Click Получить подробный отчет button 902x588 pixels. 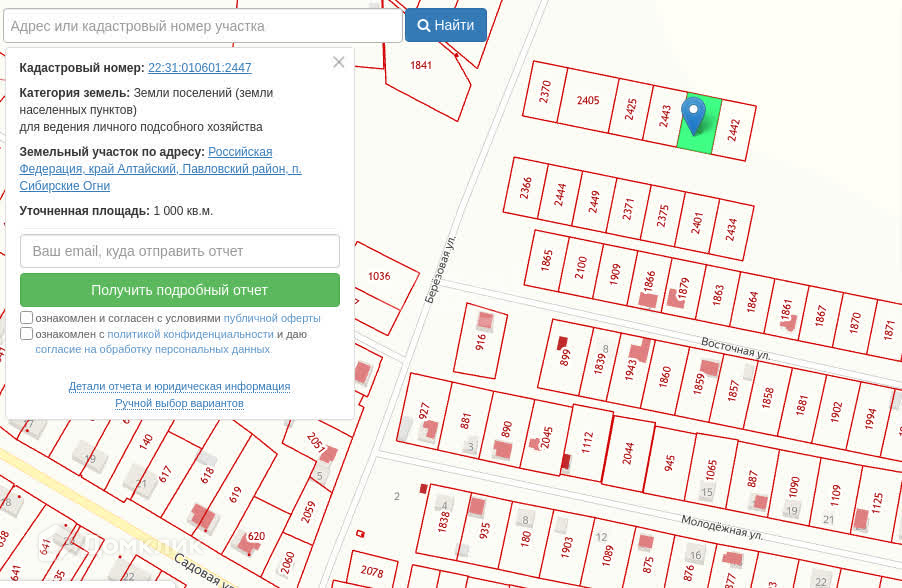coord(179,290)
